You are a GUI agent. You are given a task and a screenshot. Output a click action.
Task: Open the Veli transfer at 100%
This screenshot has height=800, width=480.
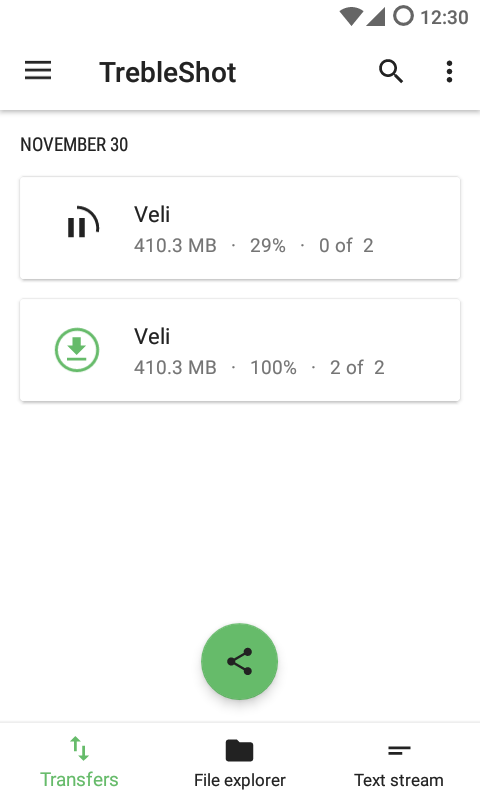click(x=240, y=350)
